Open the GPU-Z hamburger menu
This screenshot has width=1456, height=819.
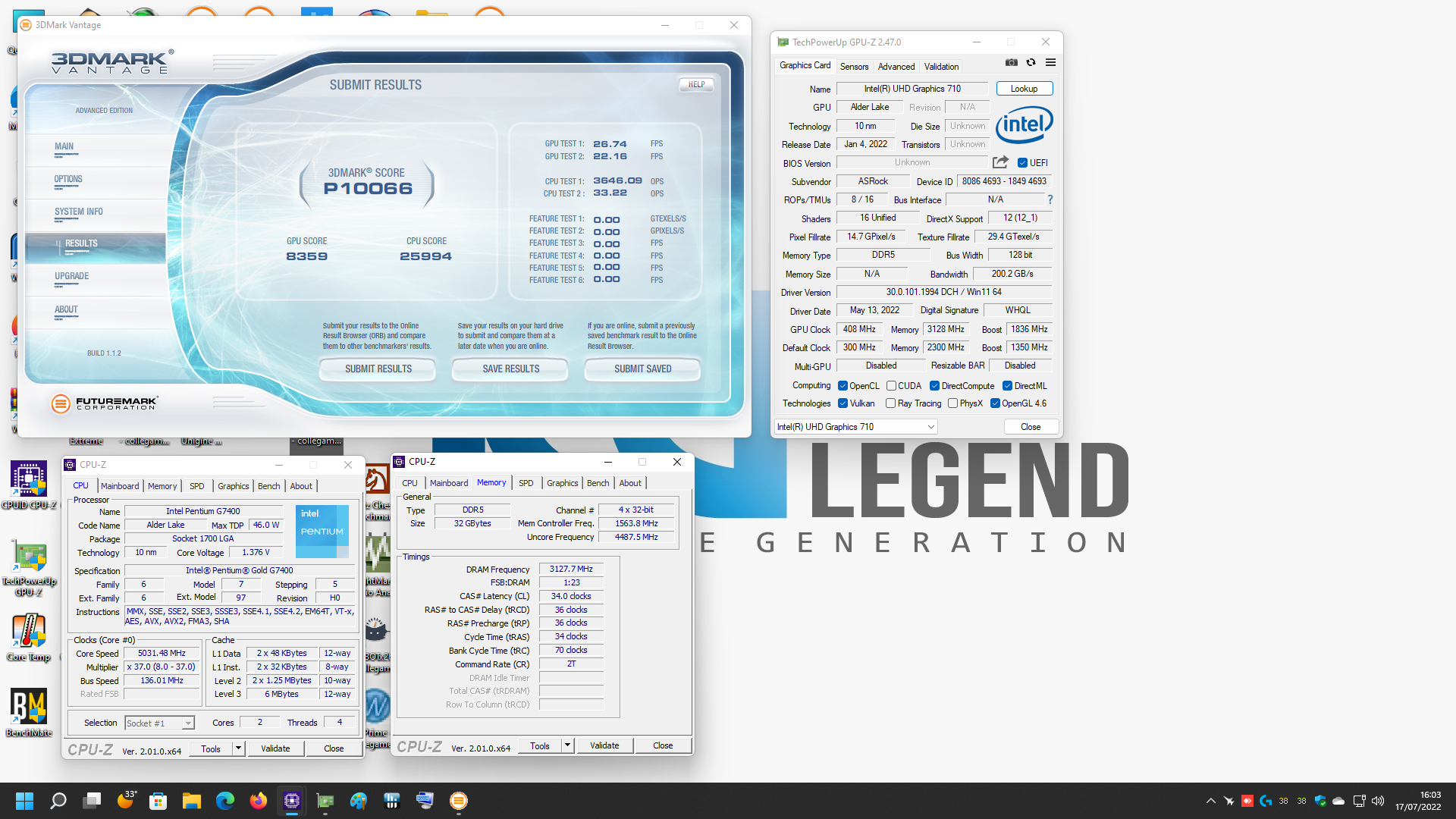click(x=1050, y=62)
